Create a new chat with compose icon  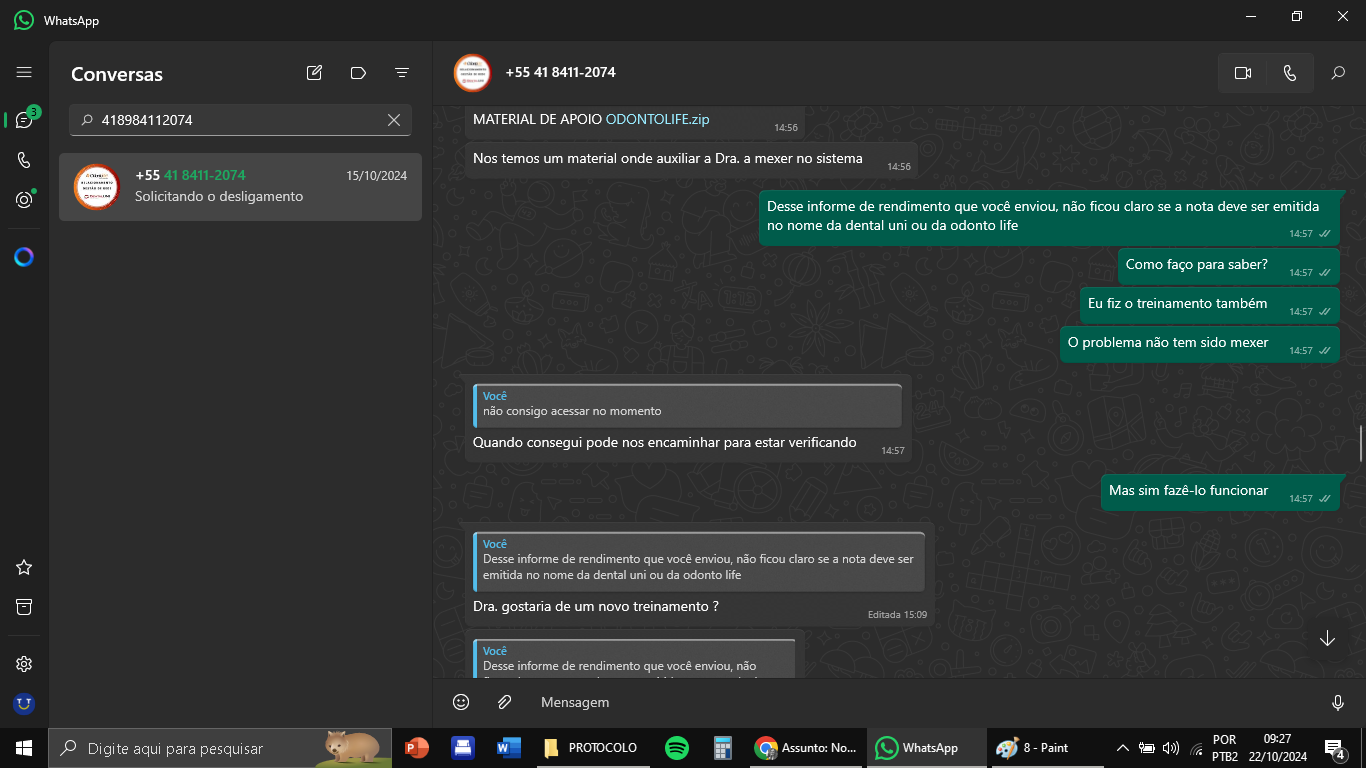314,73
